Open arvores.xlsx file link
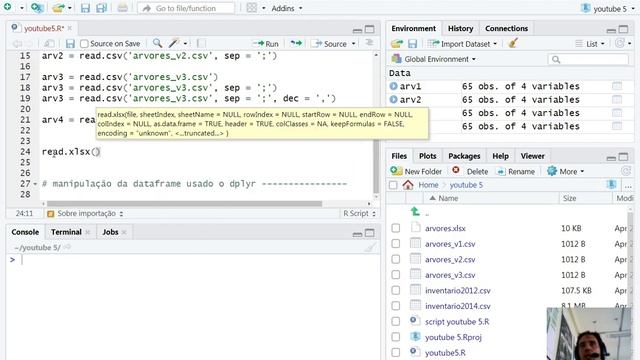Screen dimensions: 640x360 445,229
